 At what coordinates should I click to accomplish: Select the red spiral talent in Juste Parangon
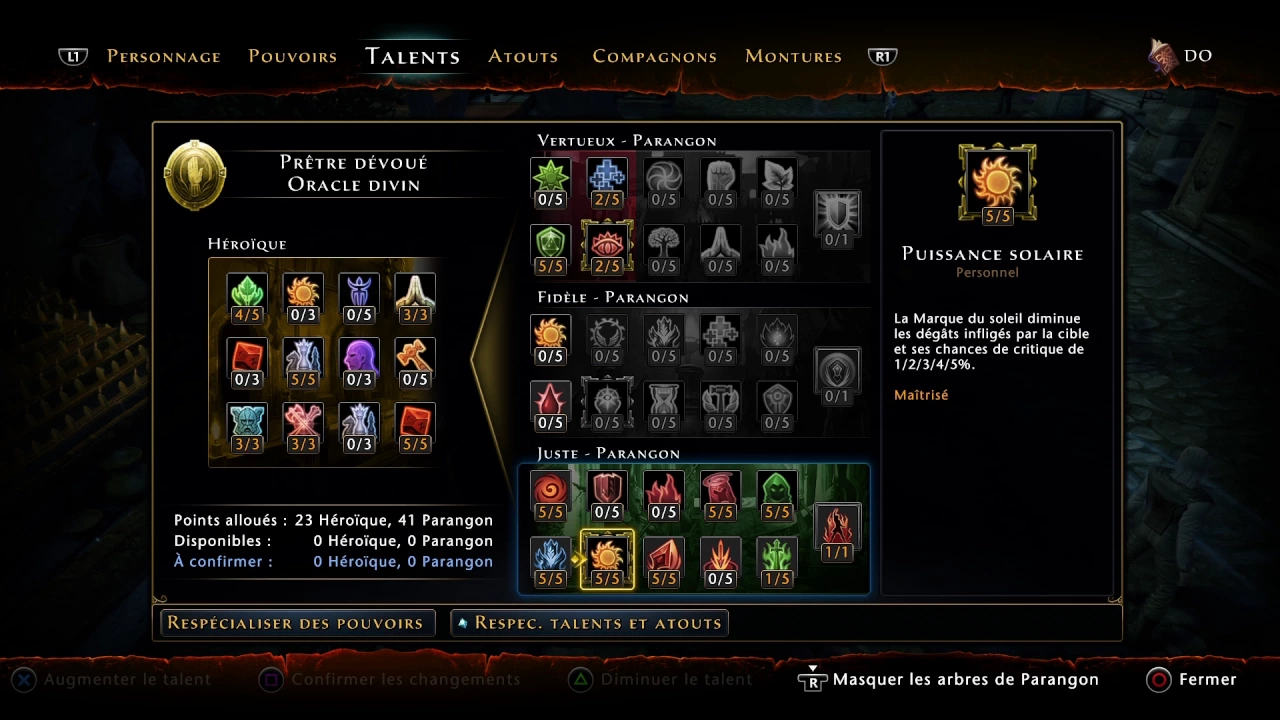pyautogui.click(x=551, y=494)
